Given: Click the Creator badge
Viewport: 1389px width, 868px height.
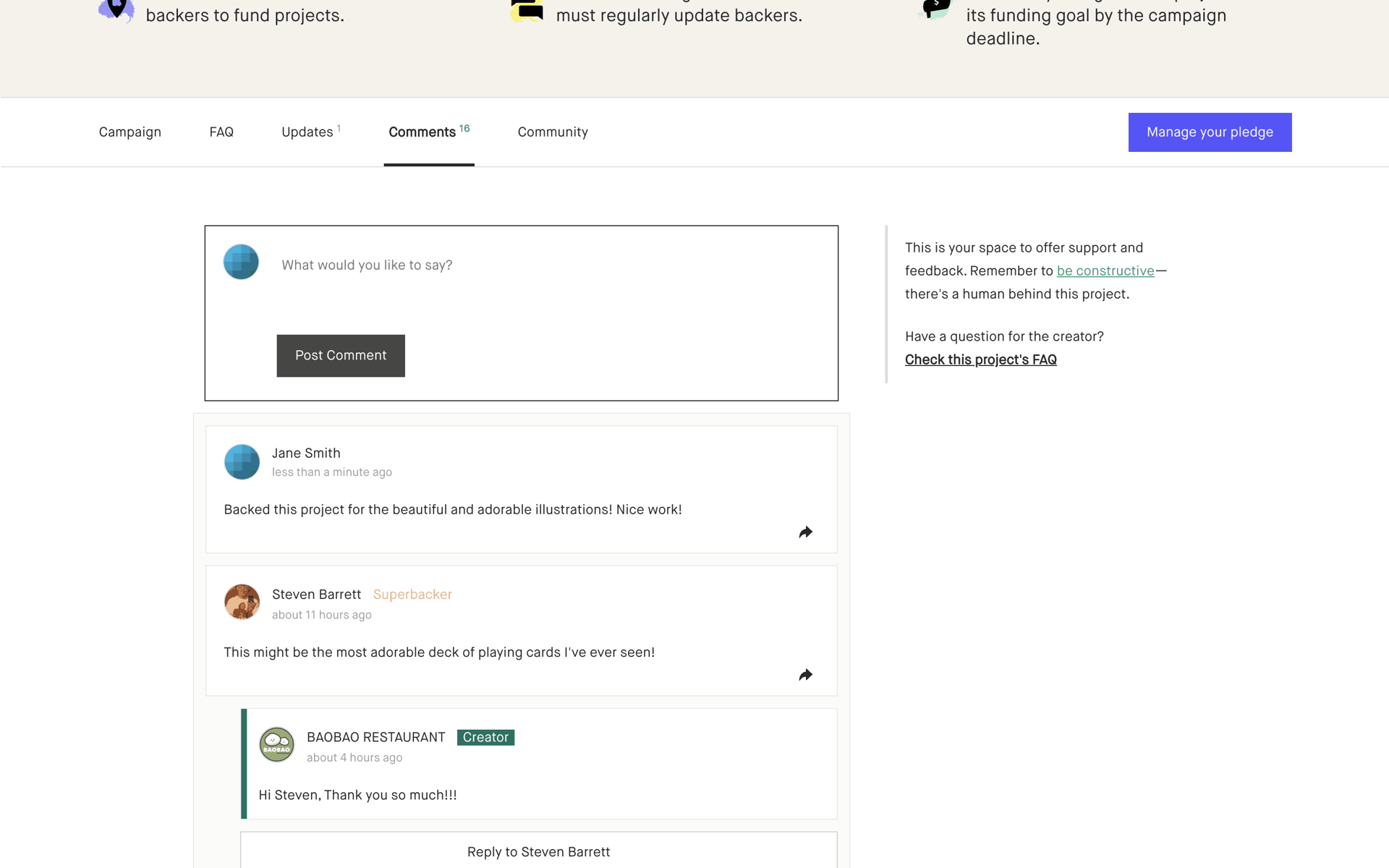Looking at the screenshot, I should (485, 737).
